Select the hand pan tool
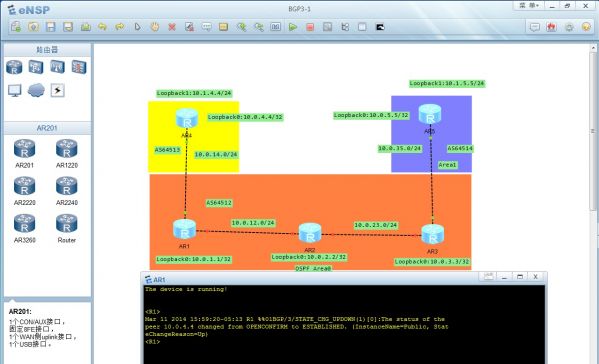599x364 pixels. click(155, 27)
